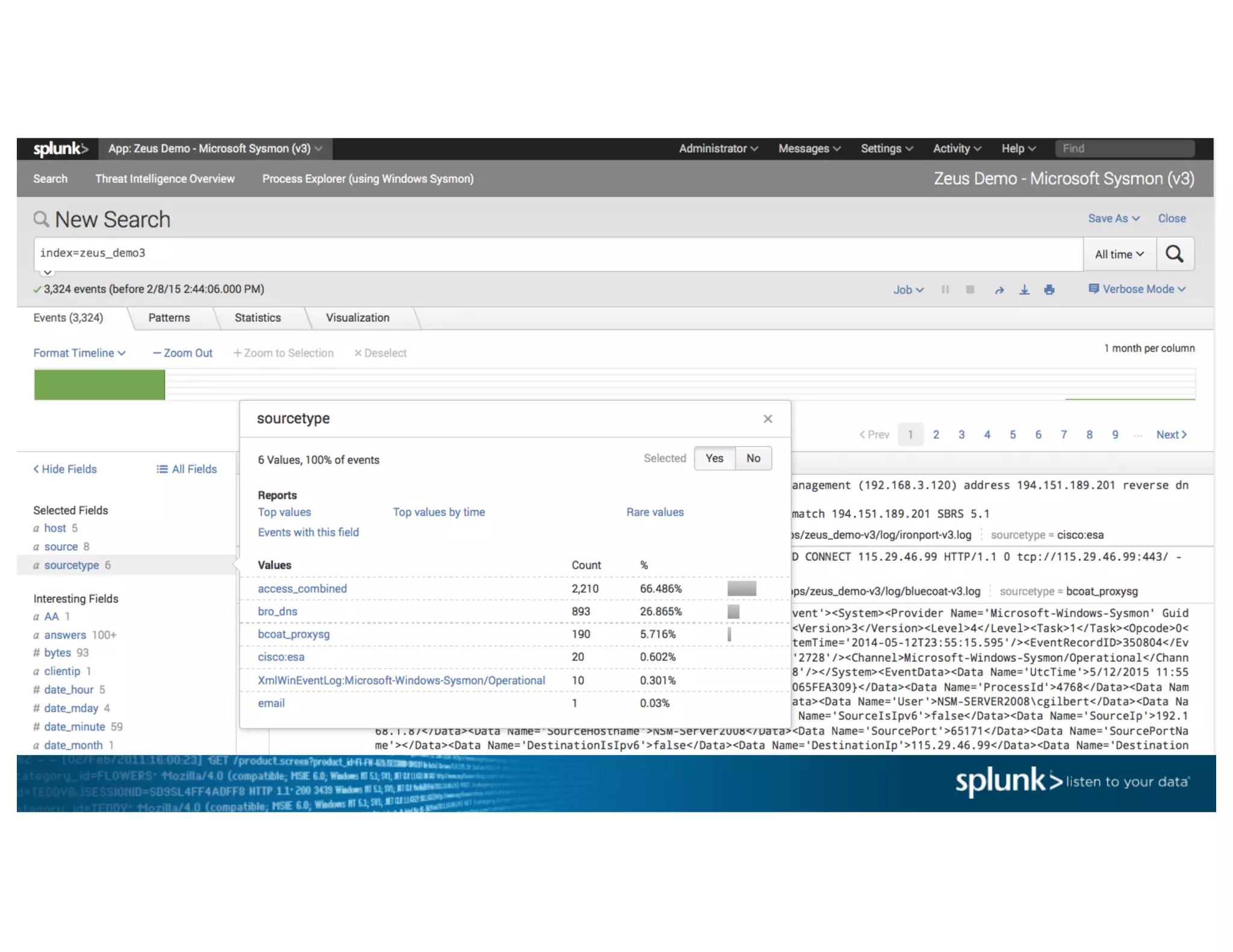Stop the search job
Screen dimensions: 1233x952
[970, 289]
